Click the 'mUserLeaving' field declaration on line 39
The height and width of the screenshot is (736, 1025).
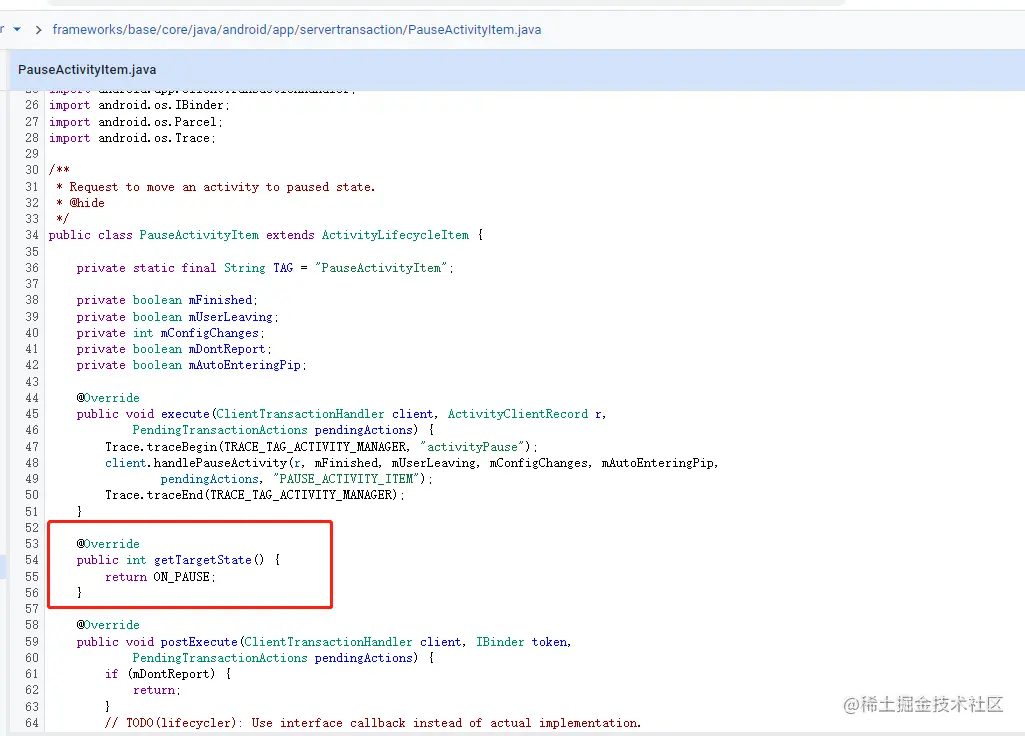(230, 316)
